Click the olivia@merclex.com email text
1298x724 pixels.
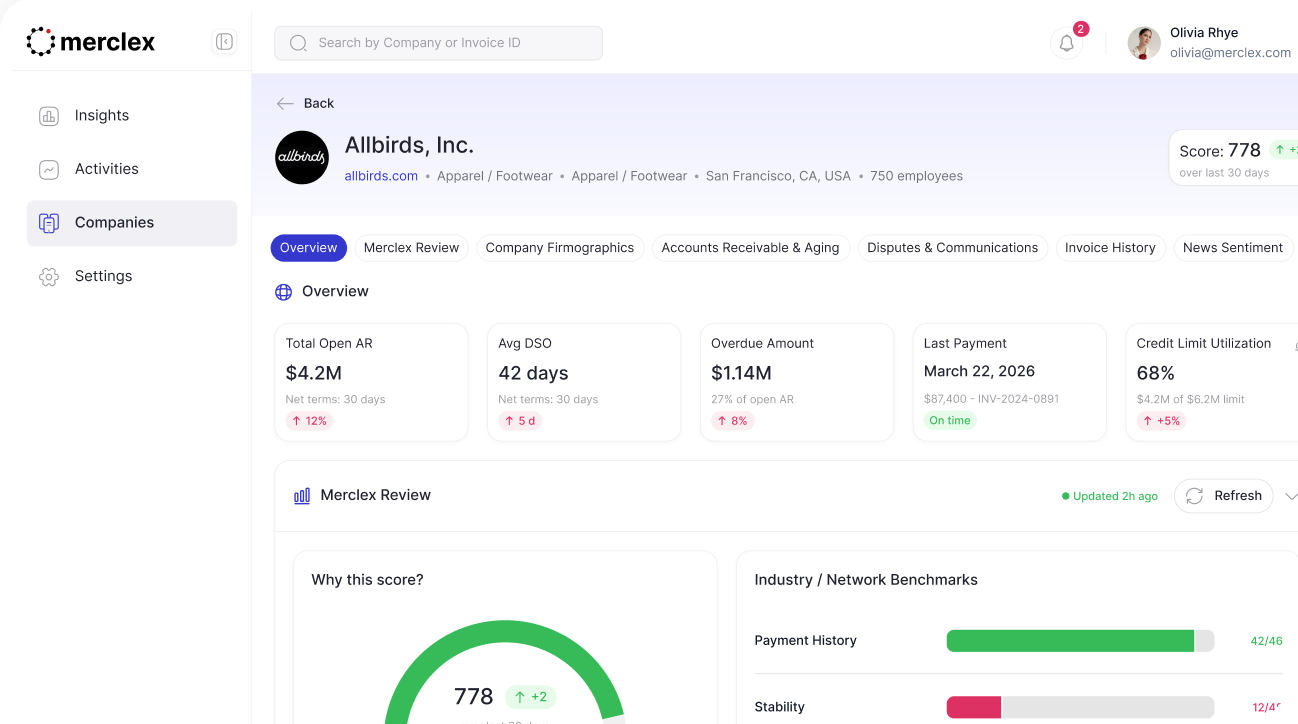coord(1230,53)
